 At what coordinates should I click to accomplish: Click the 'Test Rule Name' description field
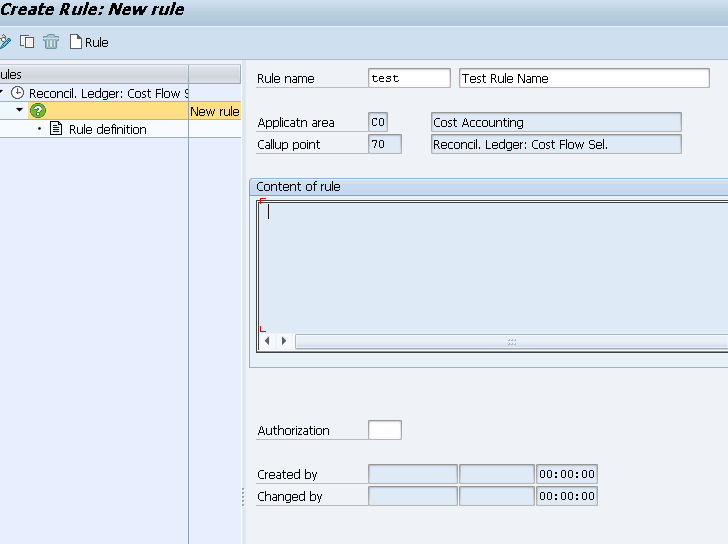coord(584,78)
